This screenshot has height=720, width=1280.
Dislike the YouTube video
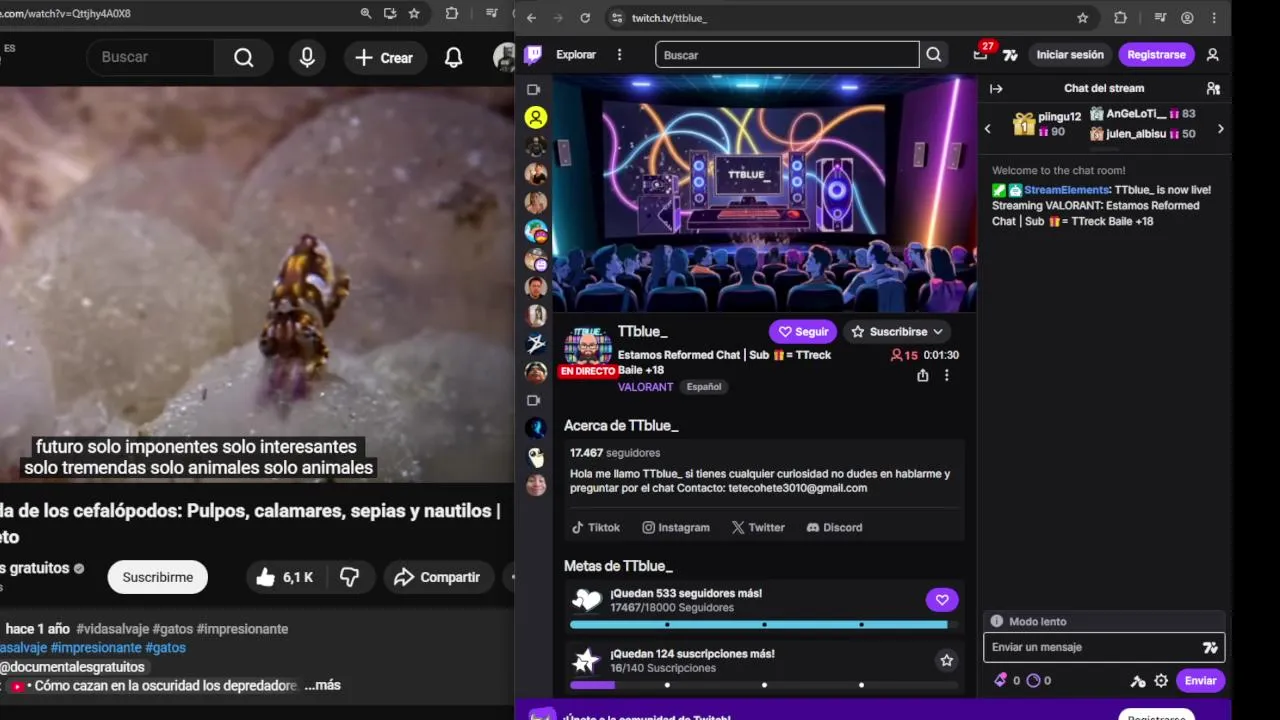pyautogui.click(x=349, y=577)
